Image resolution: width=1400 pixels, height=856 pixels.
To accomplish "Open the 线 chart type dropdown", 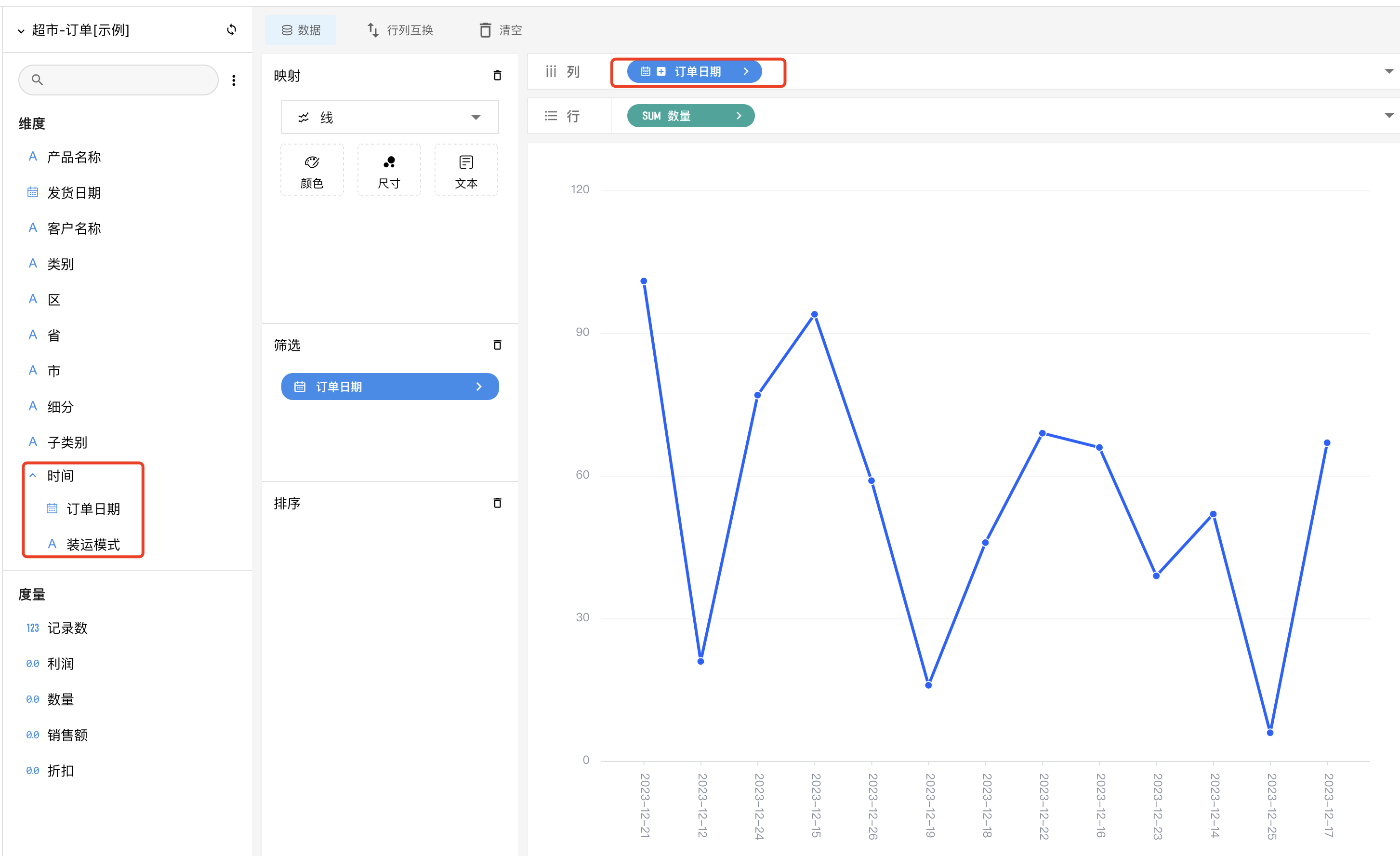I will pyautogui.click(x=390, y=117).
